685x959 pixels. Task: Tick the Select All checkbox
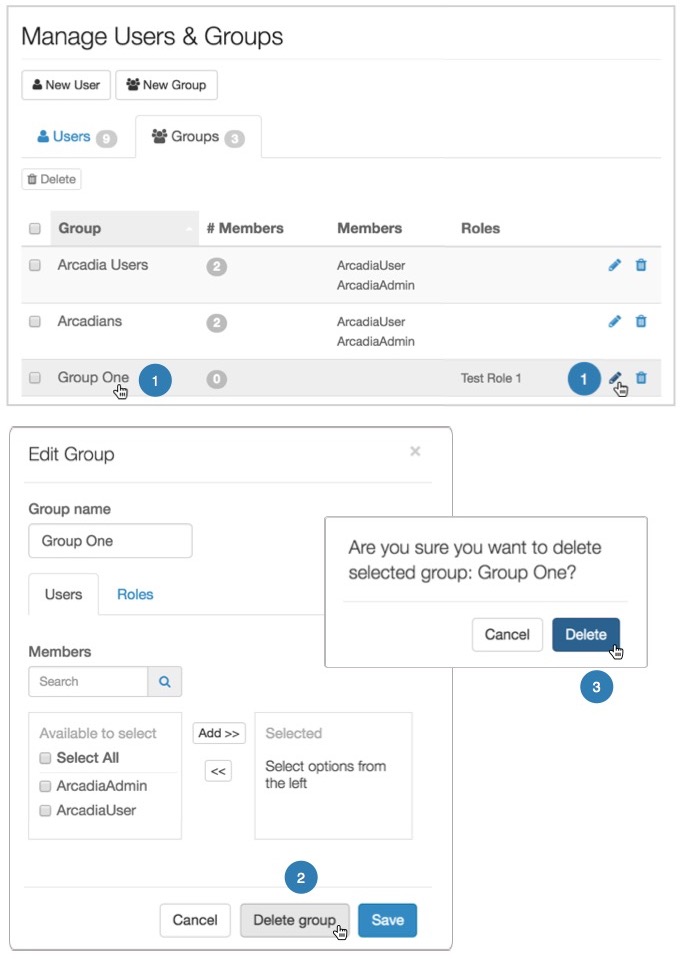click(45, 758)
